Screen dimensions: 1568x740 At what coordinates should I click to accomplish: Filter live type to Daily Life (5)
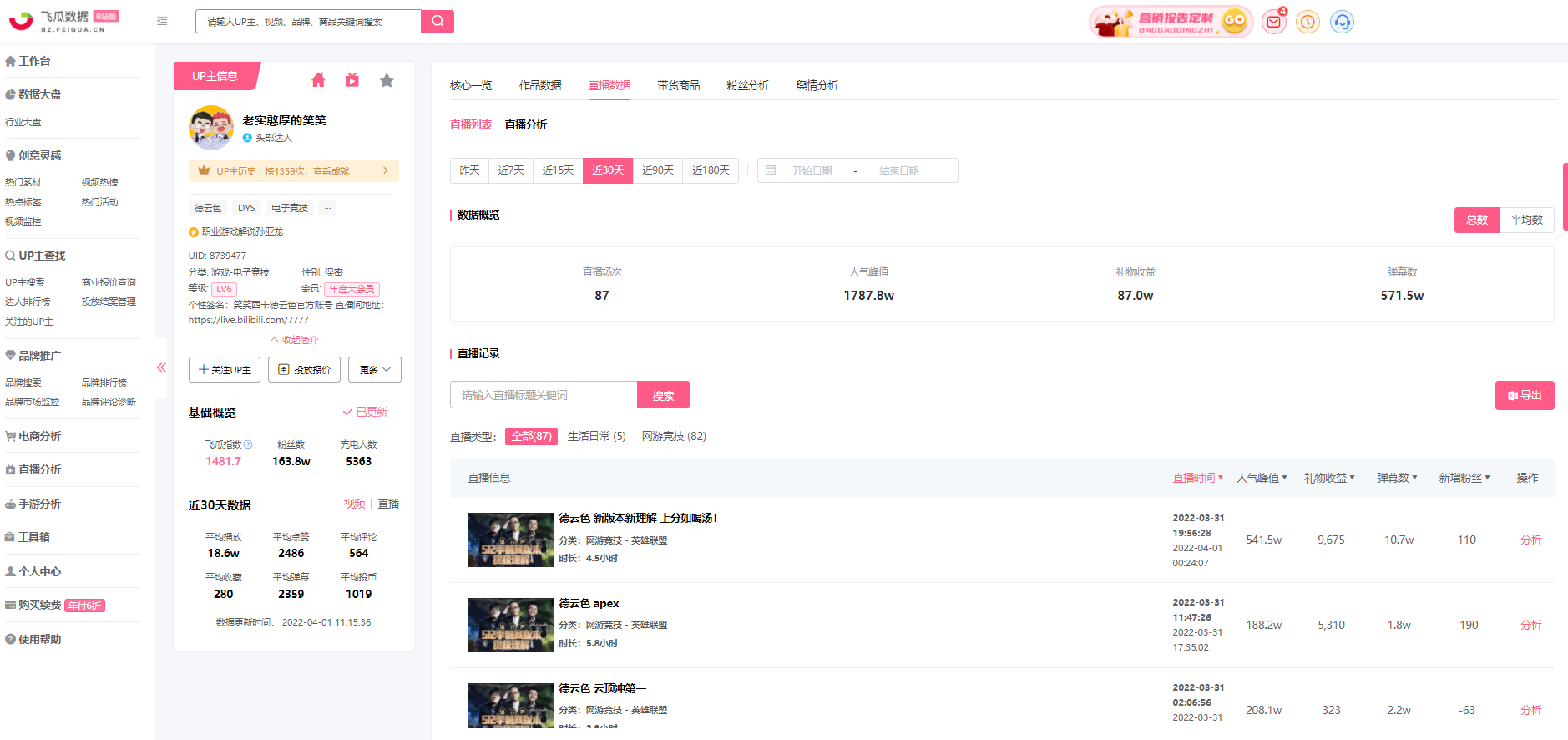pos(597,437)
